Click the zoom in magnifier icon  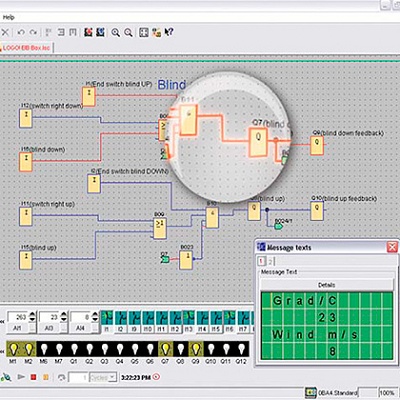pyautogui.click(x=115, y=32)
